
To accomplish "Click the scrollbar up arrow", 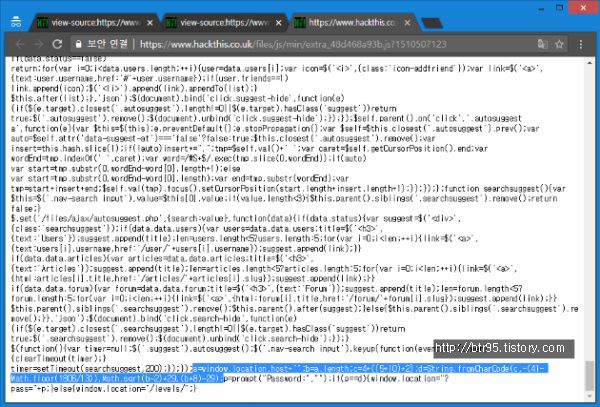I will [590, 61].
